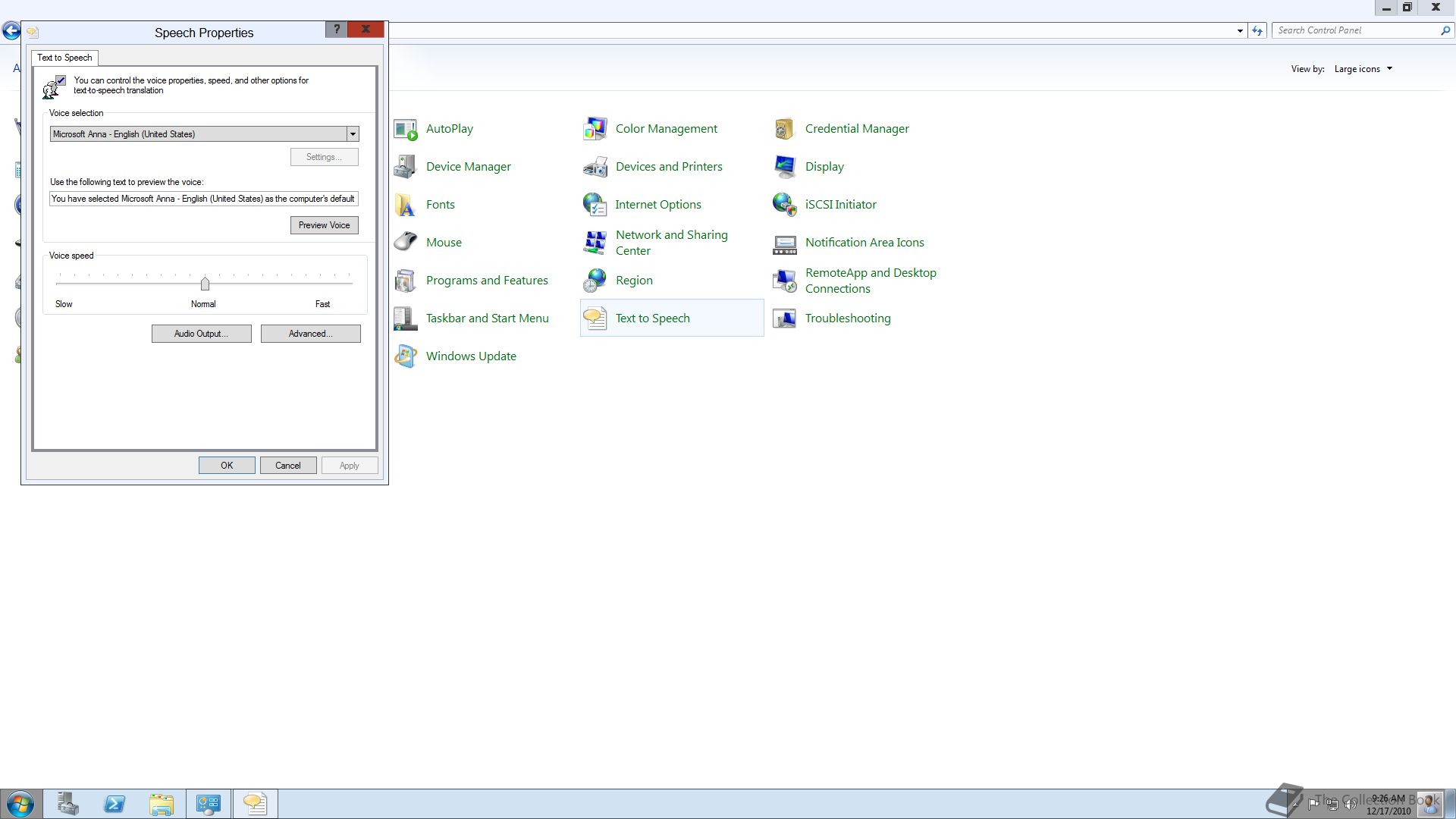Open the Internet Options icon
1456x819 pixels.
click(595, 205)
